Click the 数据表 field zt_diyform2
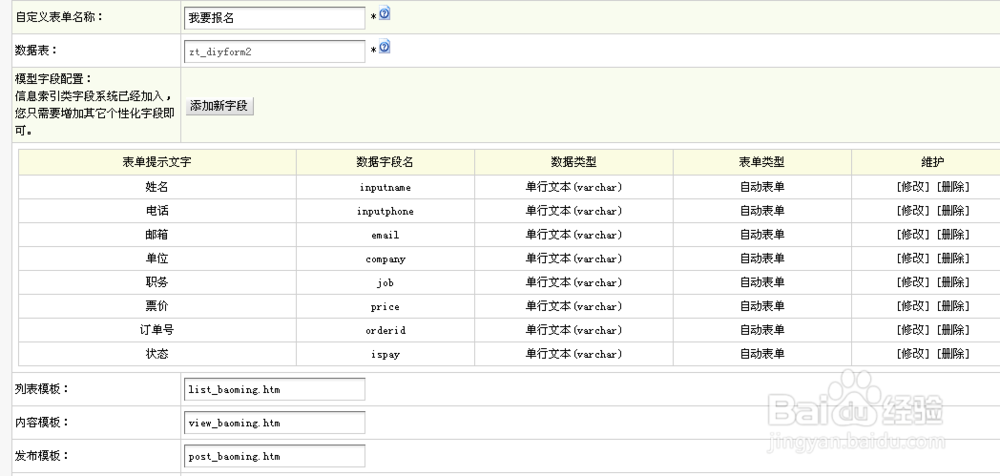 274,52
